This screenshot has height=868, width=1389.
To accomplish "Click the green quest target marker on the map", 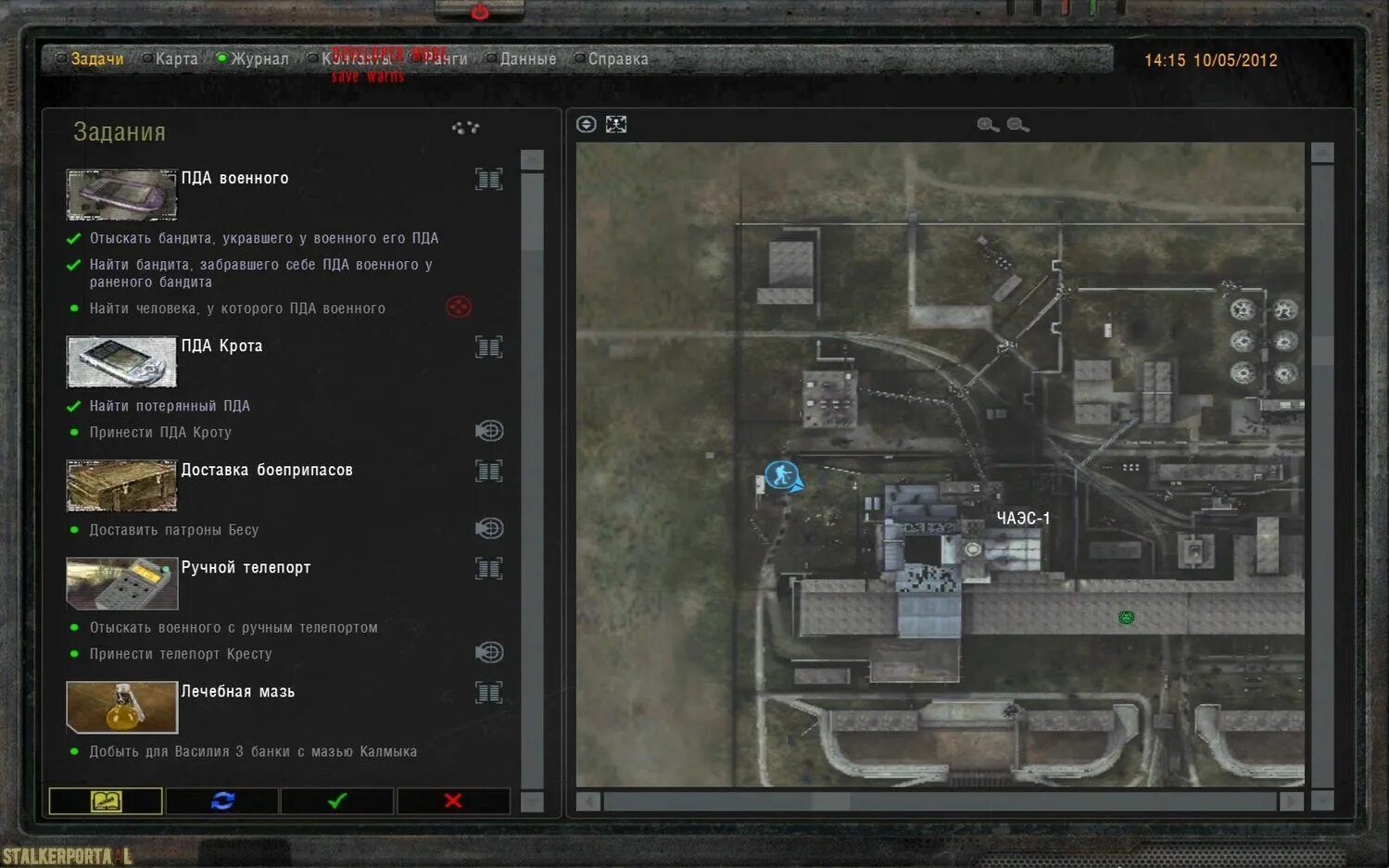I will coord(1126,617).
